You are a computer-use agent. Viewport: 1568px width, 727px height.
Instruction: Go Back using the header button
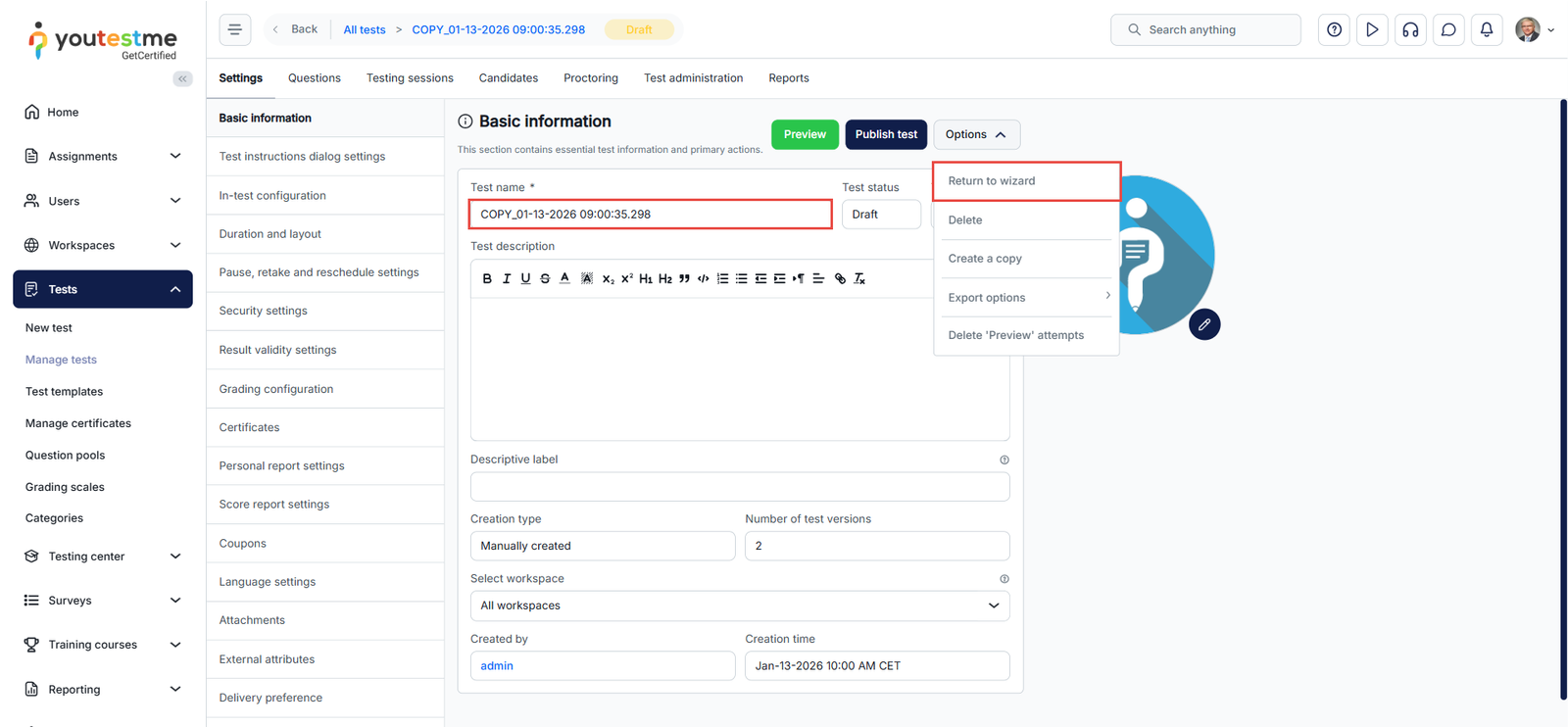click(295, 29)
